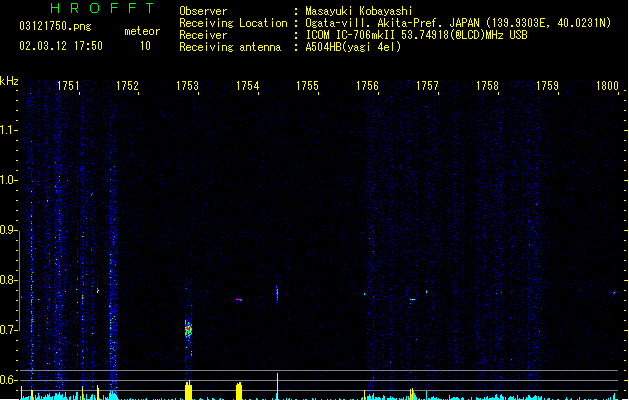
Task: Click the Receiver label
Action: pyautogui.click(x=203, y=35)
